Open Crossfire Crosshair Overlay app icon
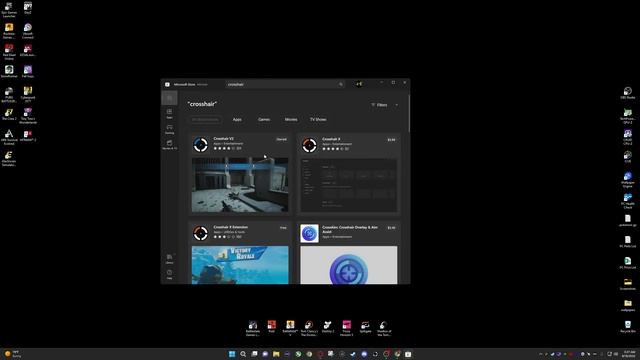The width and height of the screenshot is (640, 360). 309,233
